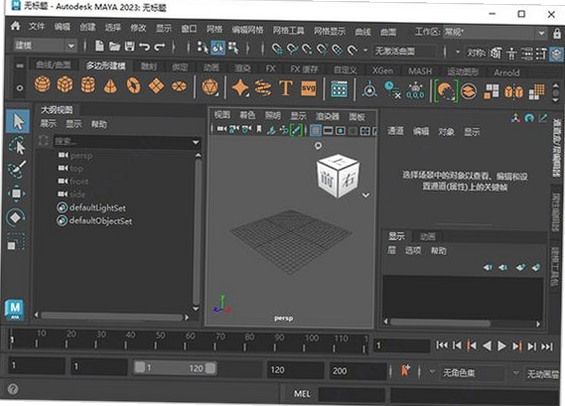Toggle the green bracketed shelf icon

point(446,91)
